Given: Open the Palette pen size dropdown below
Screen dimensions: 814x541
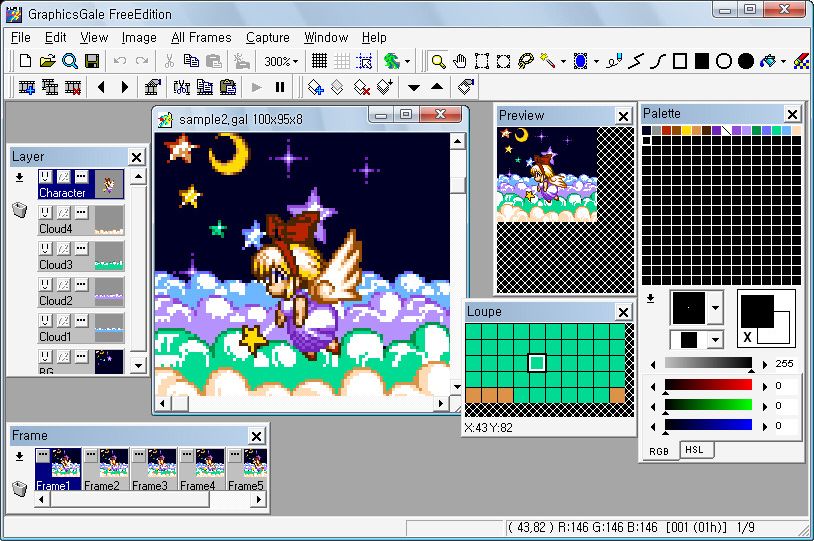Looking at the screenshot, I should click(715, 340).
